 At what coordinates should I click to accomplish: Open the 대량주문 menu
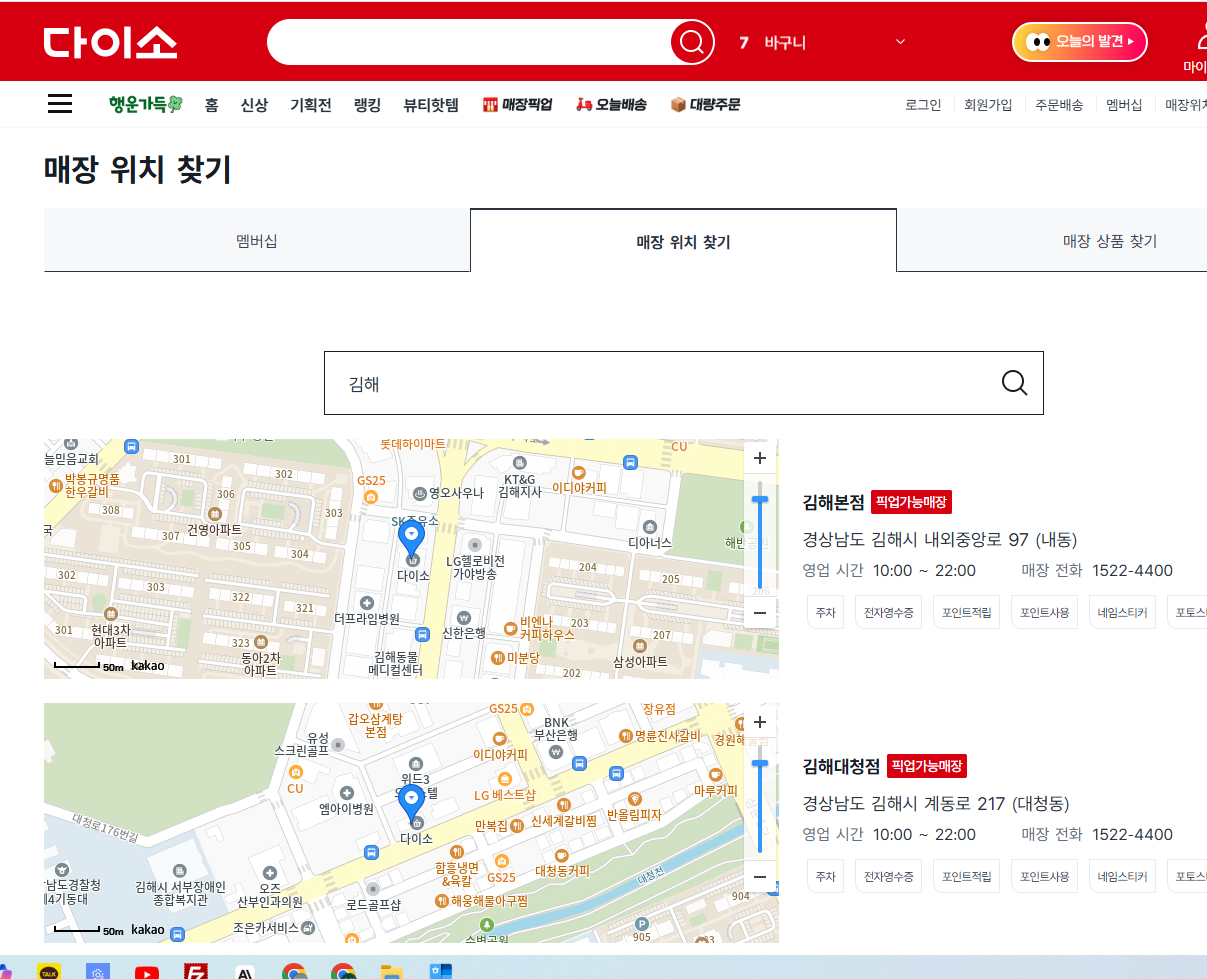click(x=705, y=104)
